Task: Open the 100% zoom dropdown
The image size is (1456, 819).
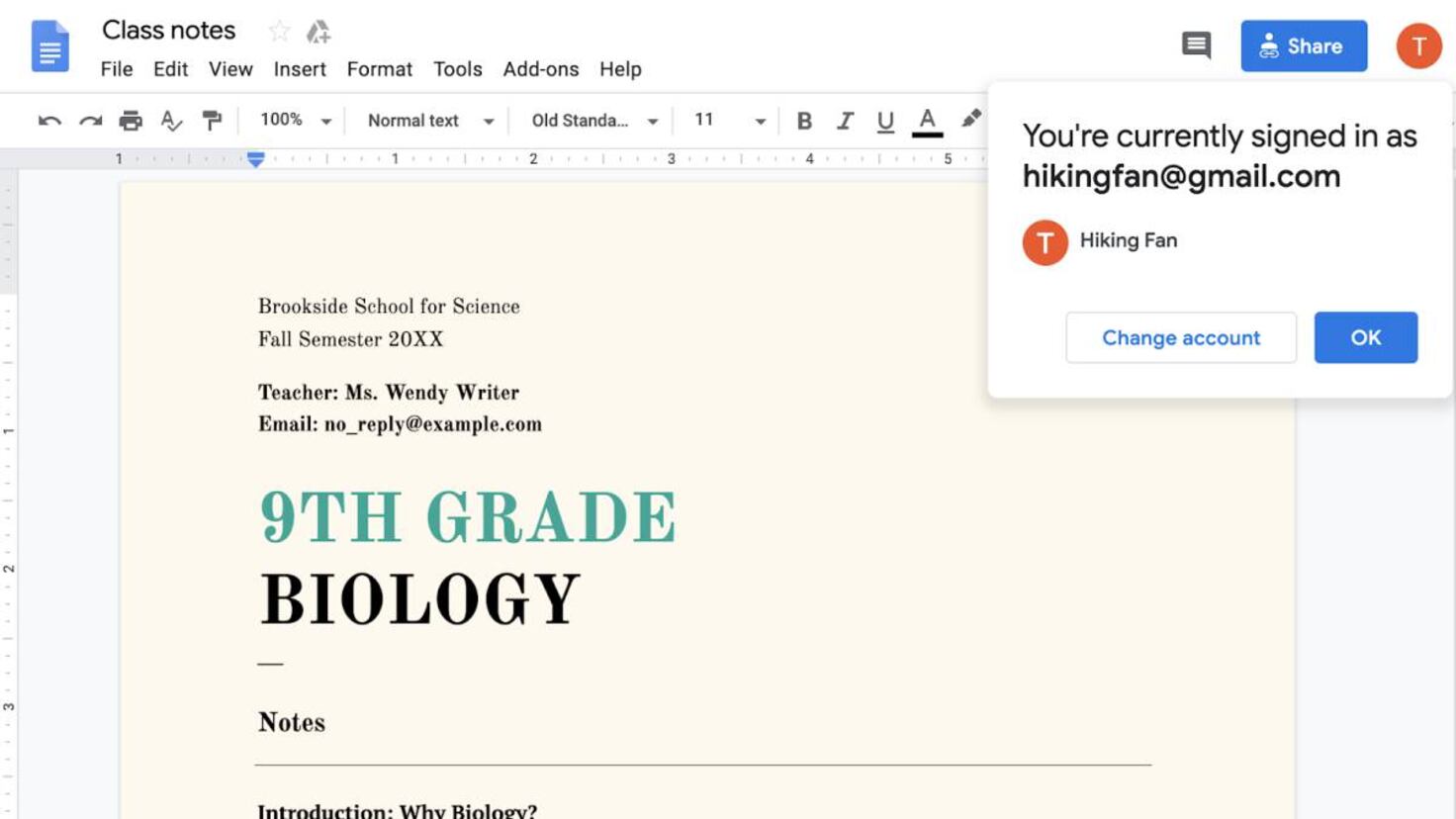Action: [x=296, y=121]
